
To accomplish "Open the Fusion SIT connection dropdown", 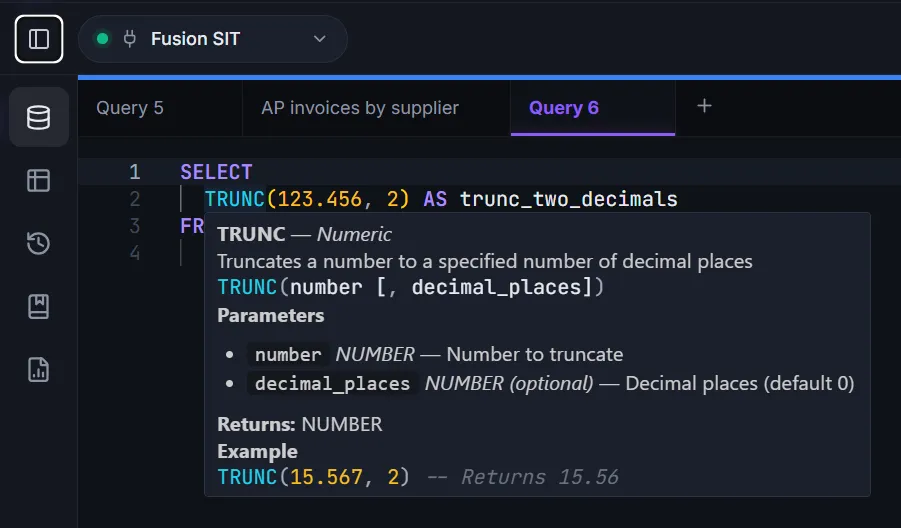I will pos(213,39).
